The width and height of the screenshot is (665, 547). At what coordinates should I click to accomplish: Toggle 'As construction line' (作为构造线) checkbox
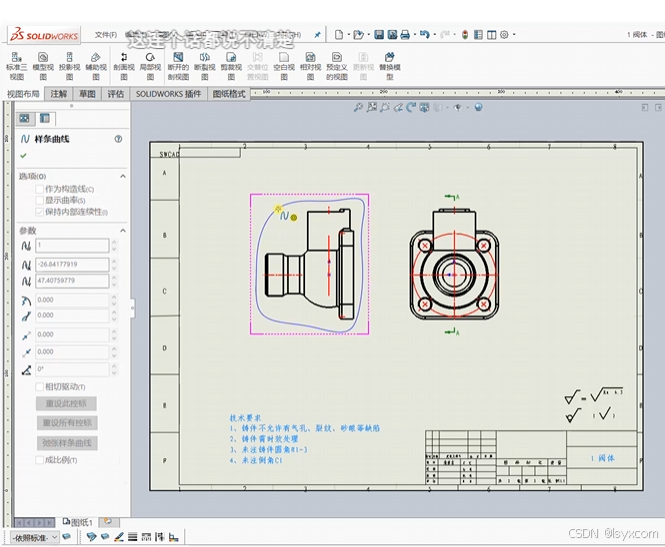click(39, 189)
